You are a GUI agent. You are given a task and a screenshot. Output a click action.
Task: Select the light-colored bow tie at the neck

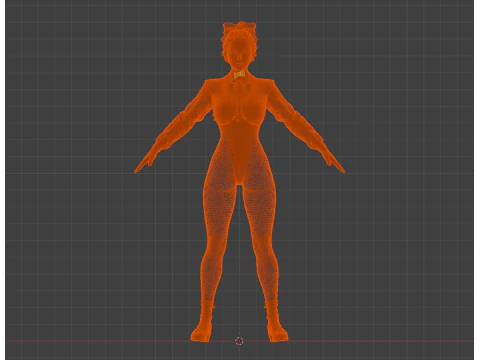(x=239, y=74)
